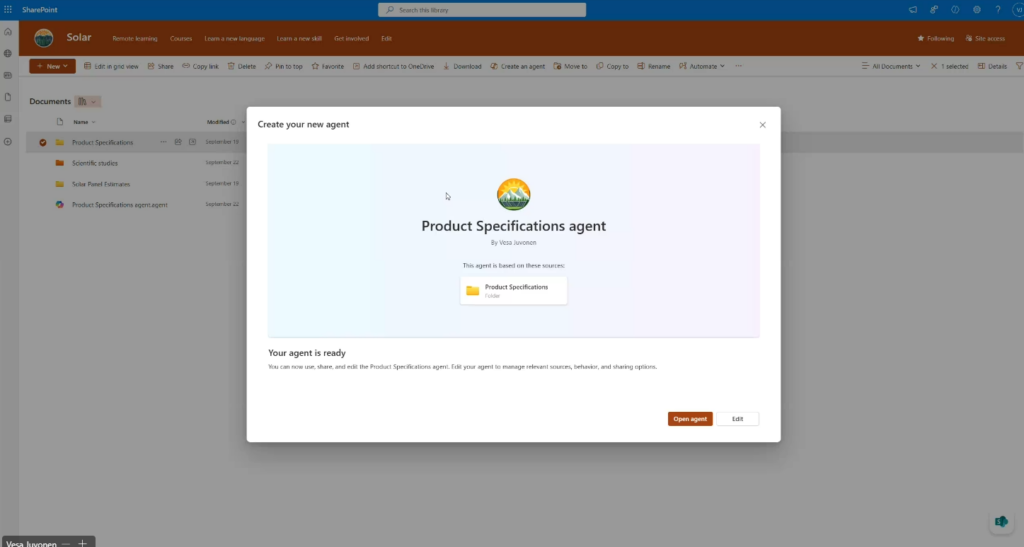The image size is (1024, 547).
Task: Open the All Documents view dropdown
Action: pos(891,66)
